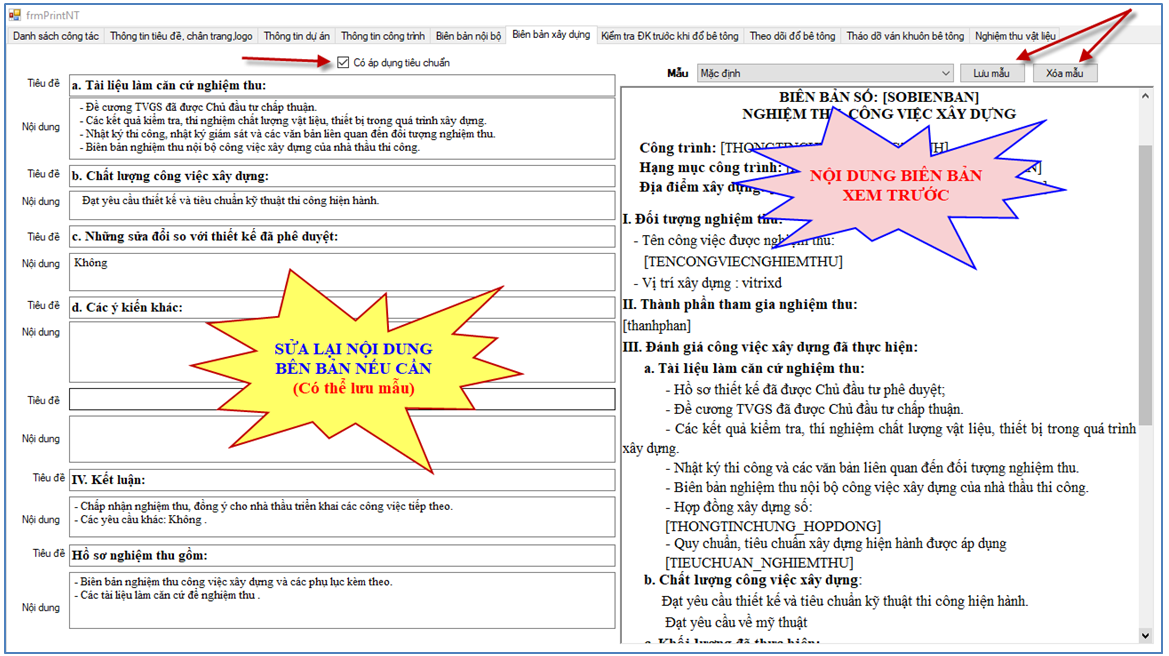Click the frmPrintNT window icon
This screenshot has height=656, width=1169.
pyautogui.click(x=14, y=15)
